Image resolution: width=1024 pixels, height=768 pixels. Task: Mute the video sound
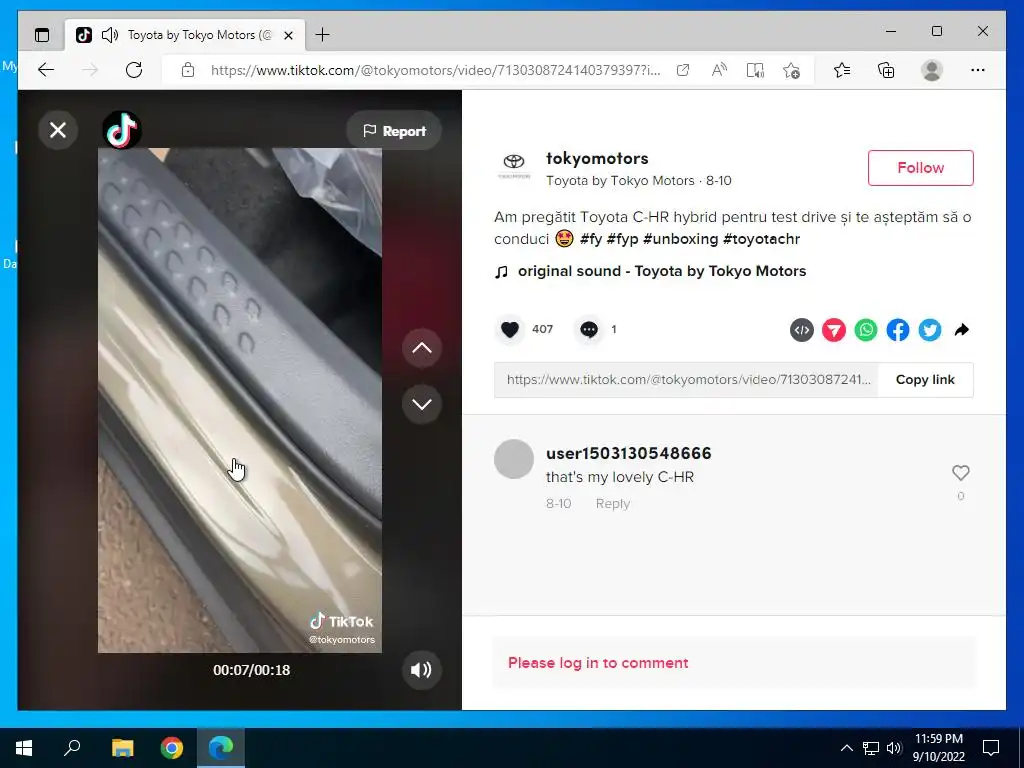(421, 669)
